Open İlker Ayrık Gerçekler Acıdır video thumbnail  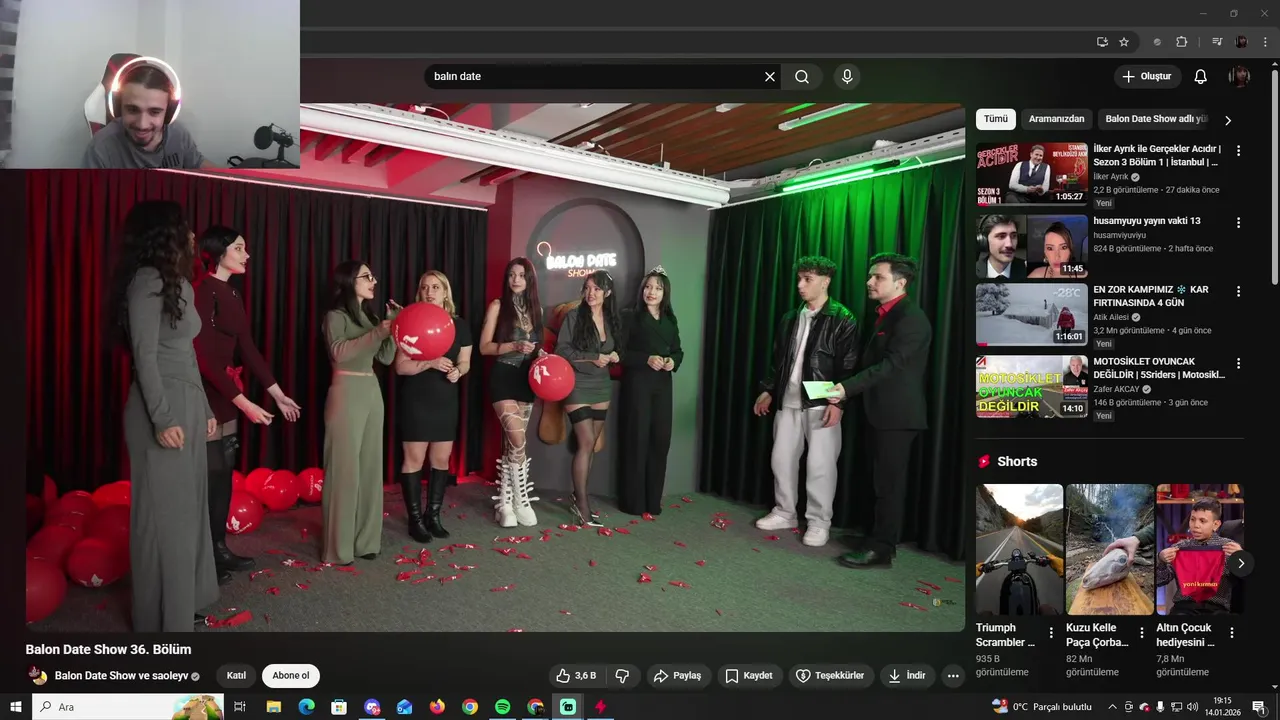pyautogui.click(x=1032, y=173)
